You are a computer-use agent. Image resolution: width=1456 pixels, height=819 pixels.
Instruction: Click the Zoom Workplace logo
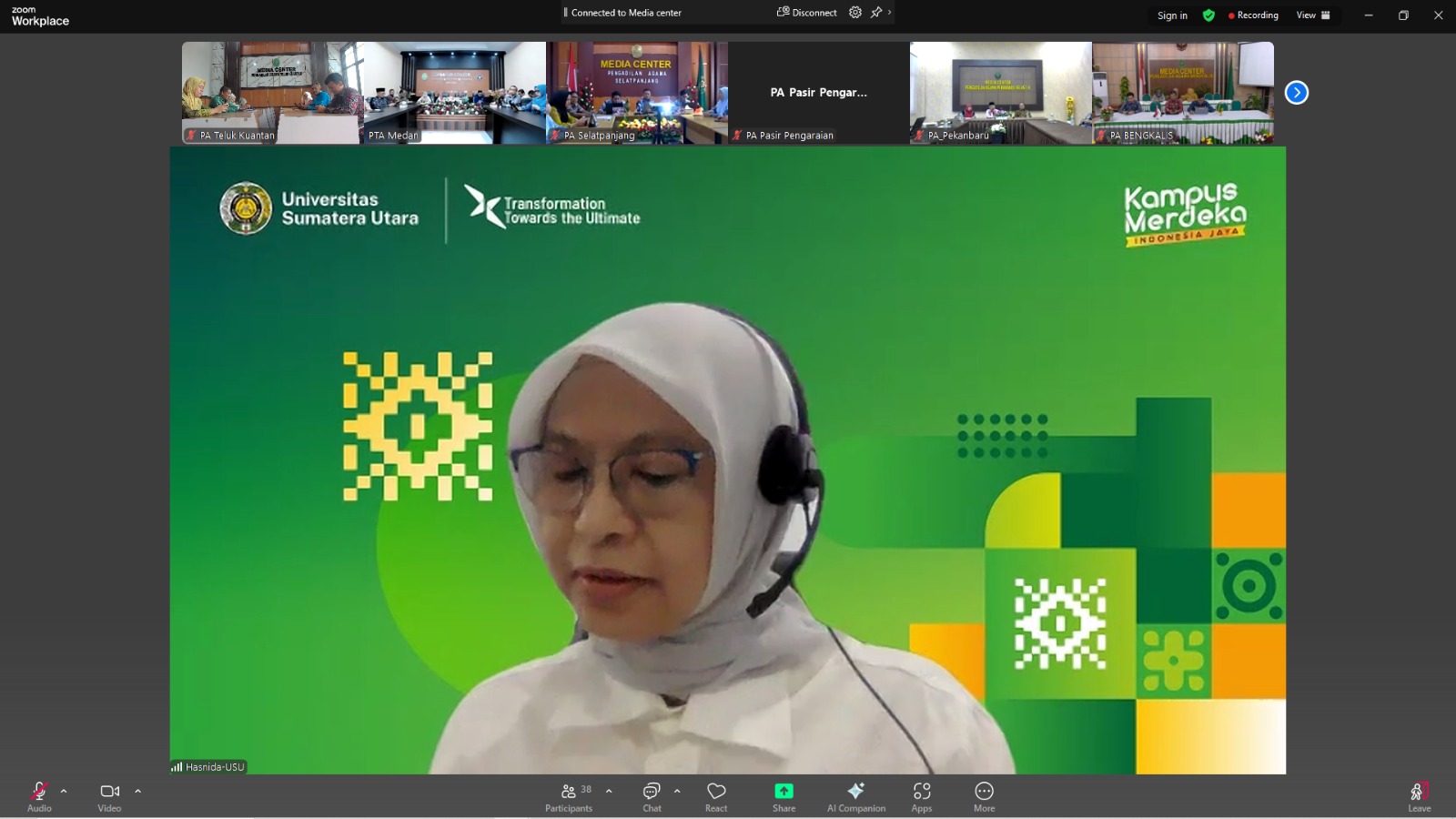40,16
